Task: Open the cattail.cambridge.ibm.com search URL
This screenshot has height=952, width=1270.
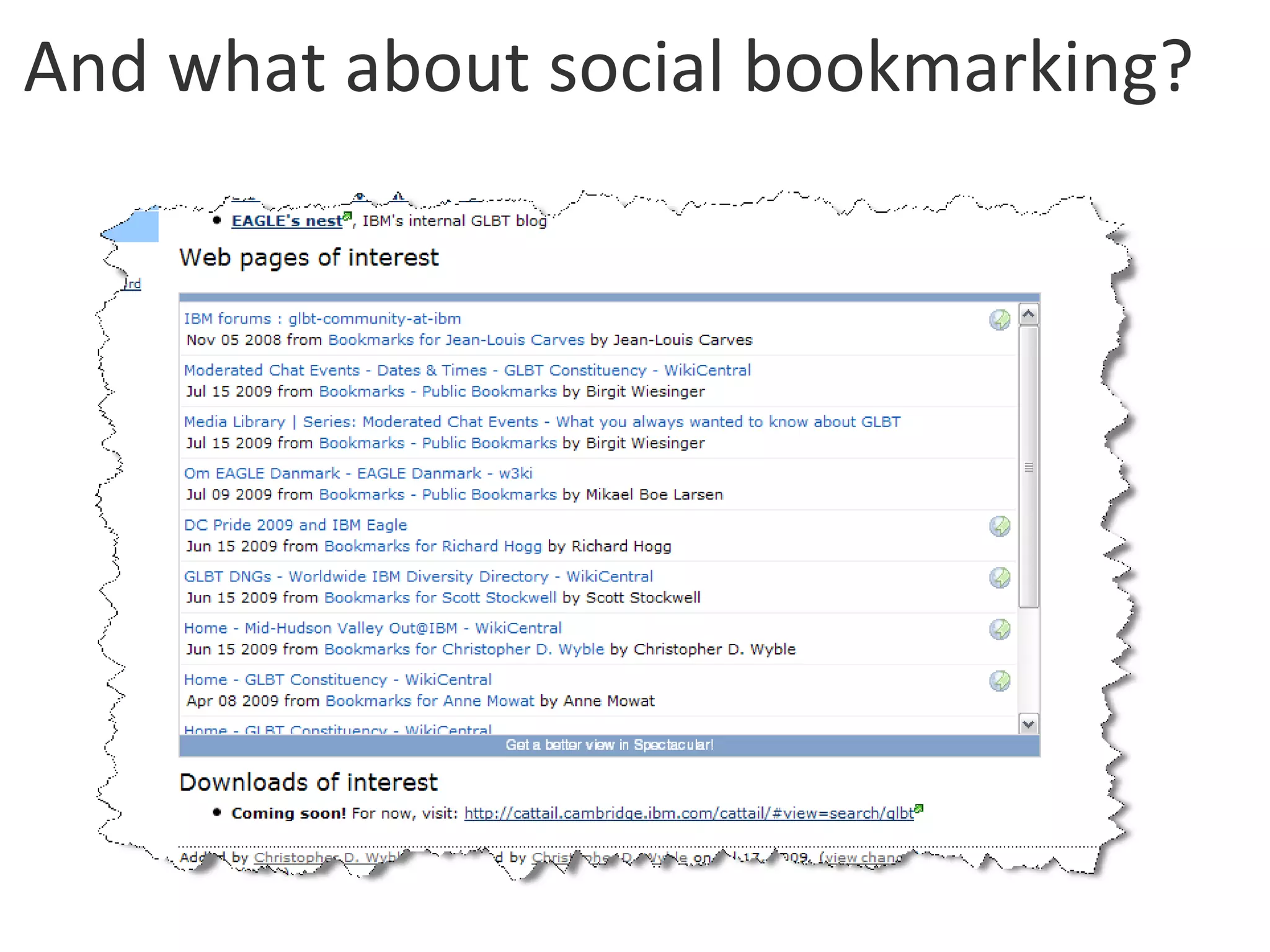Action: point(689,813)
